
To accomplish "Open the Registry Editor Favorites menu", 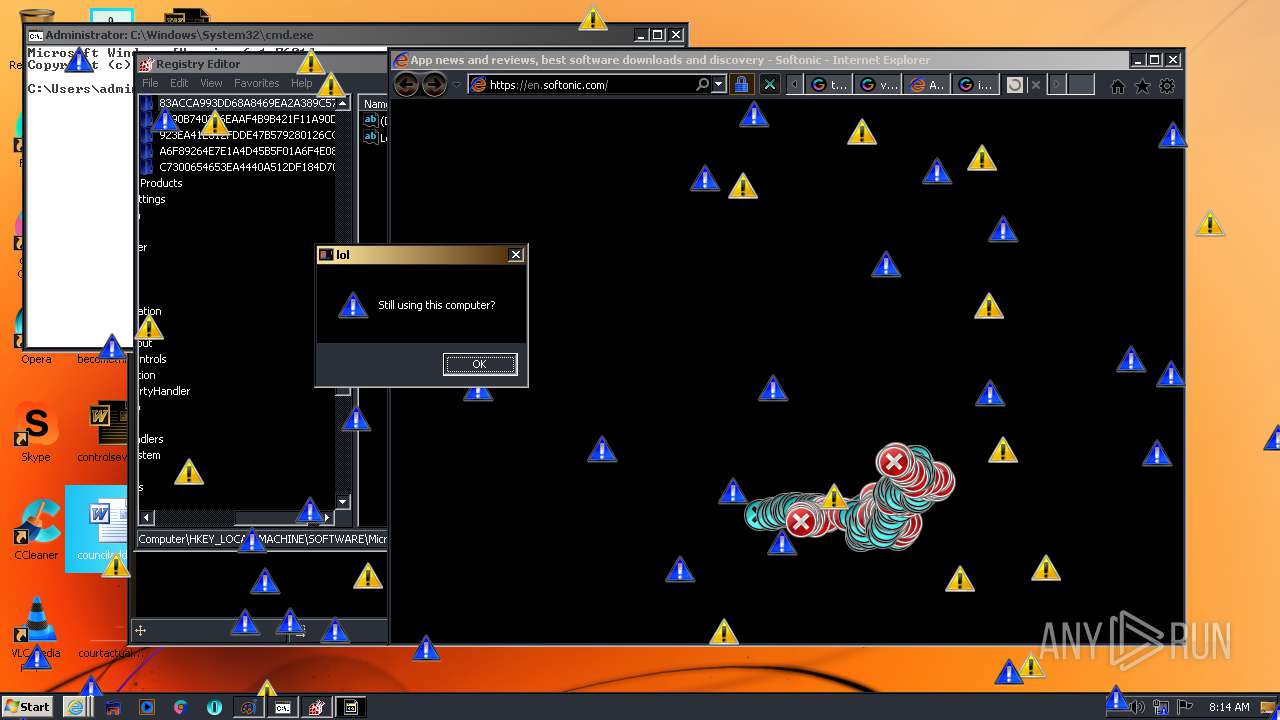I will tap(257, 83).
